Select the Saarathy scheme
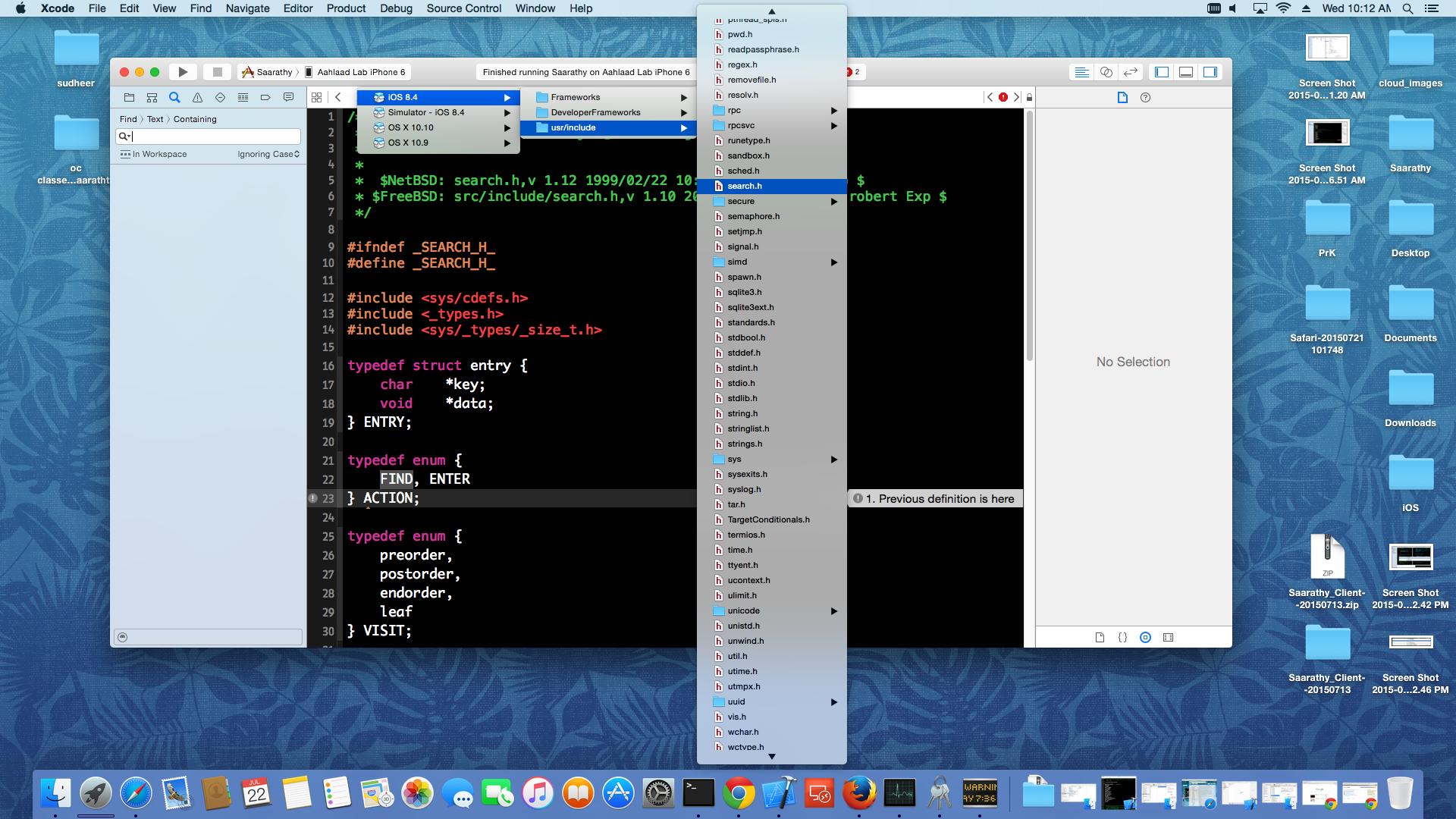Viewport: 1456px width, 819px height. [x=267, y=72]
